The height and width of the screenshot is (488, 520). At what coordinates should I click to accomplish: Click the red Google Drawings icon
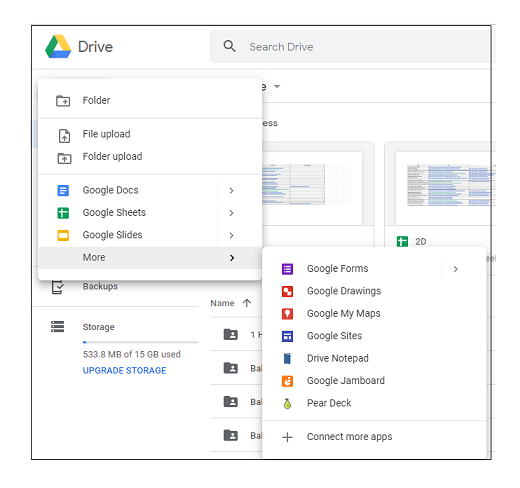click(x=287, y=291)
